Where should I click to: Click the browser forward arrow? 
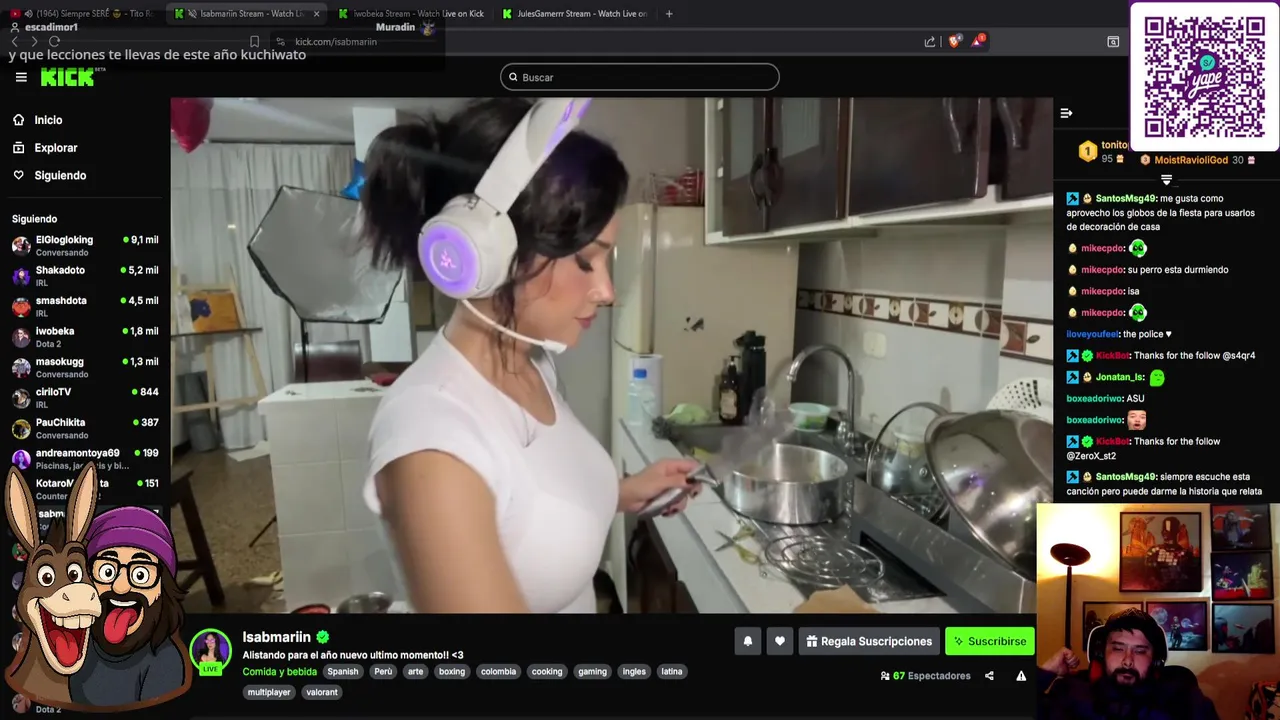(x=33, y=42)
